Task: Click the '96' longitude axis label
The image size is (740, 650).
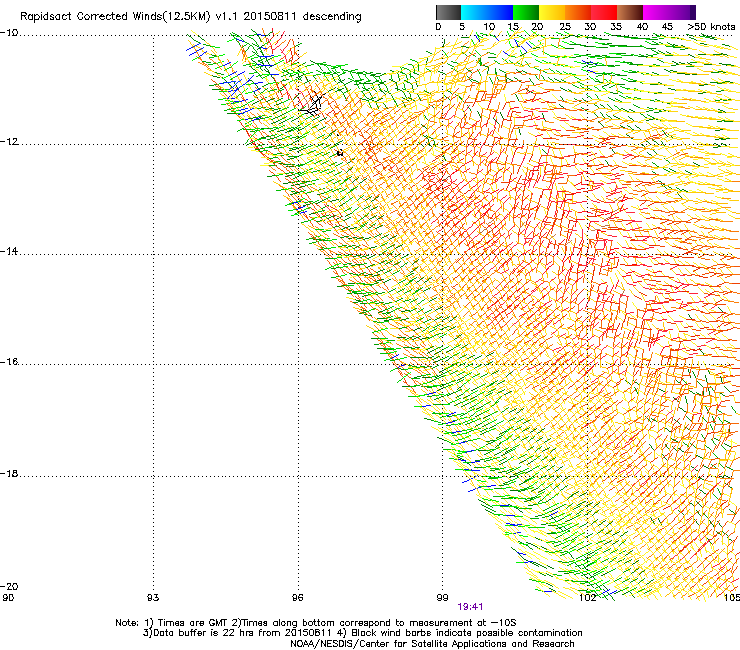Action: tap(297, 598)
